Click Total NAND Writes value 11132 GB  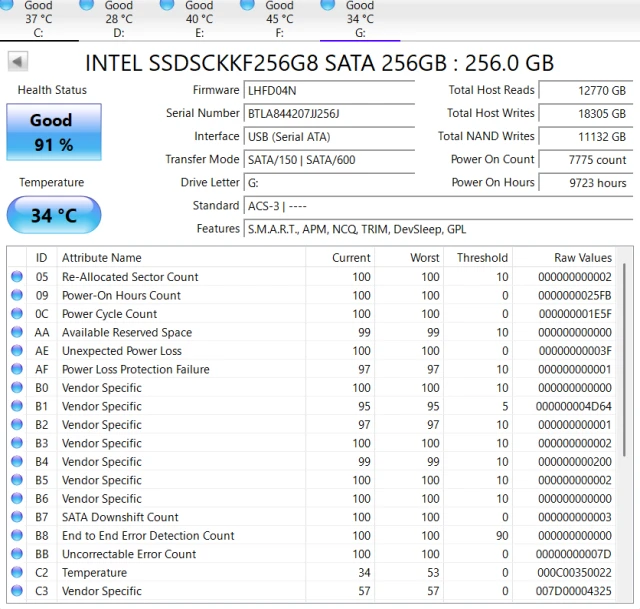[586, 136]
